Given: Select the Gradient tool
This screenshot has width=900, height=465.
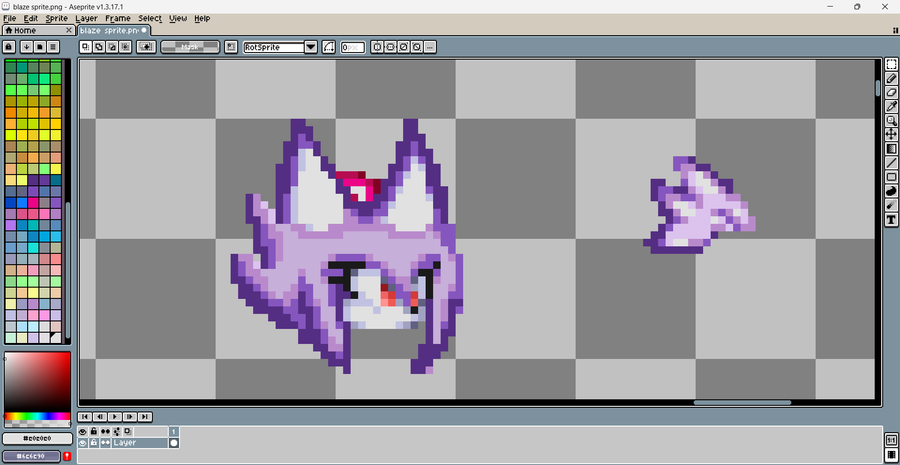Looking at the screenshot, I should point(891,149).
